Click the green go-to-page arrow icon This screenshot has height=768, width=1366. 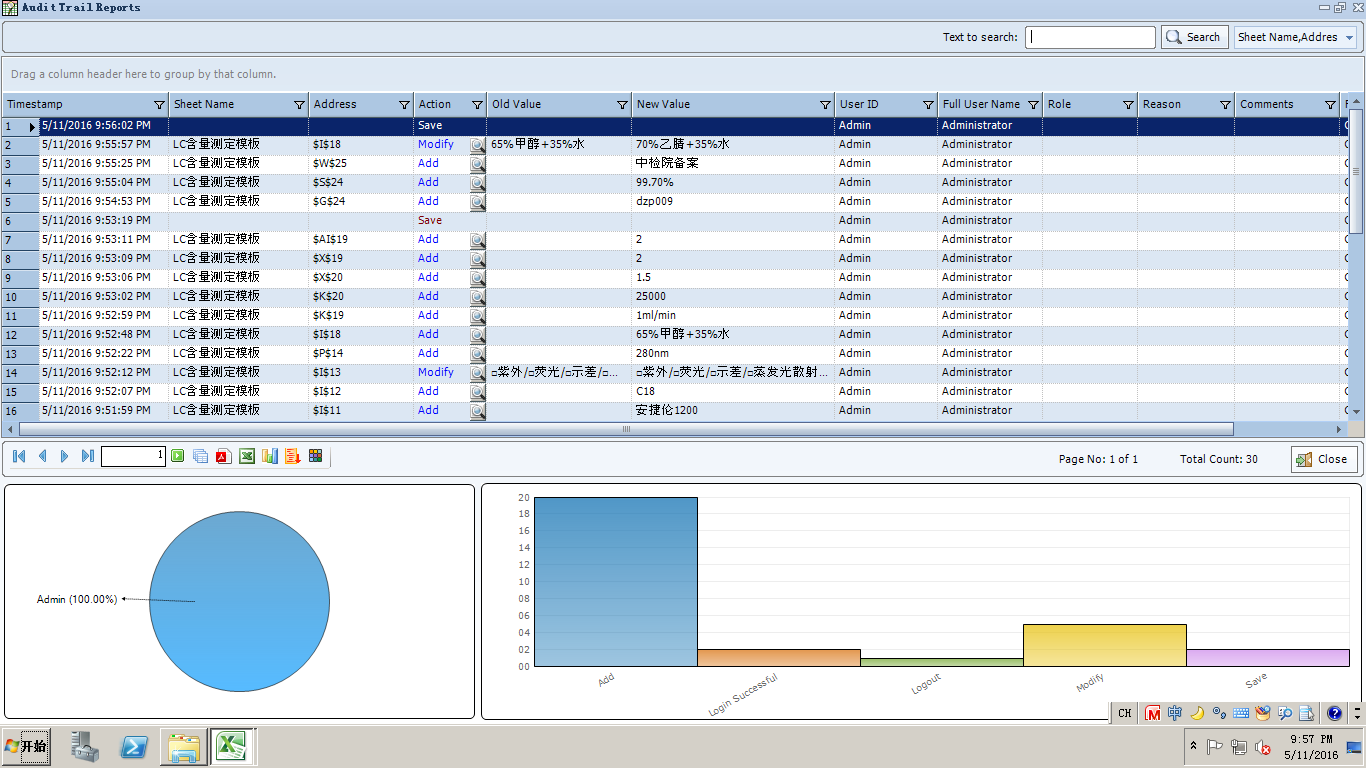coord(178,456)
